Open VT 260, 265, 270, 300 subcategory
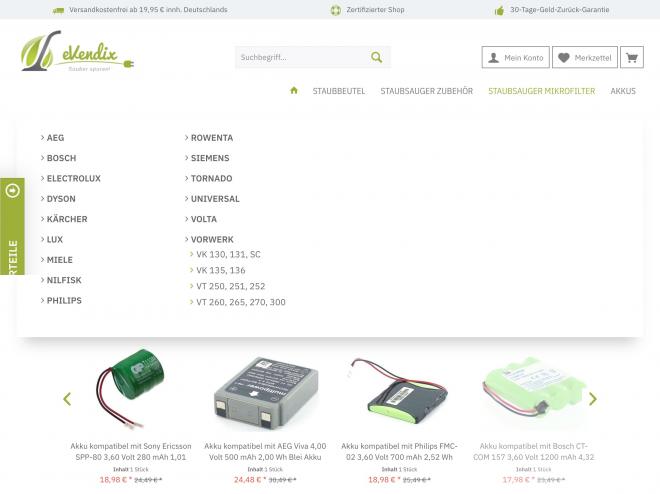Viewport: 660px width, 494px height. point(241,302)
